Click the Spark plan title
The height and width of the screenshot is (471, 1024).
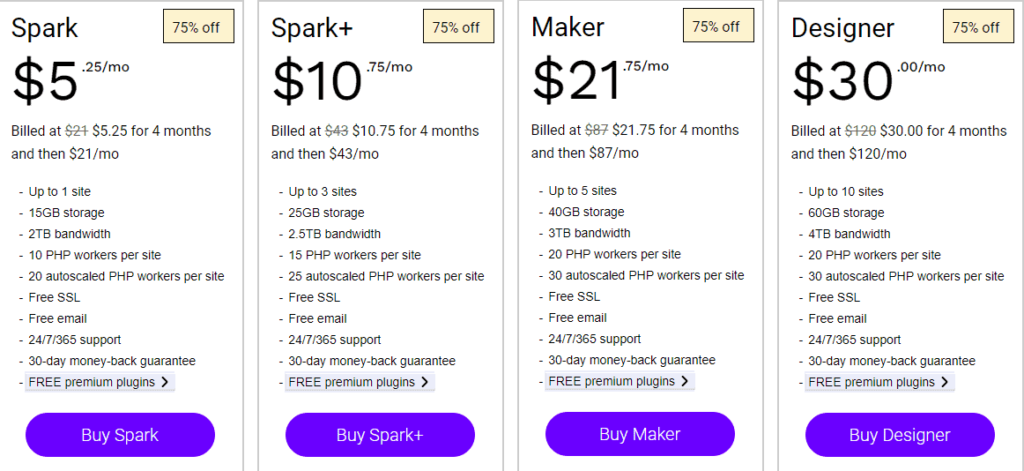coord(45,28)
